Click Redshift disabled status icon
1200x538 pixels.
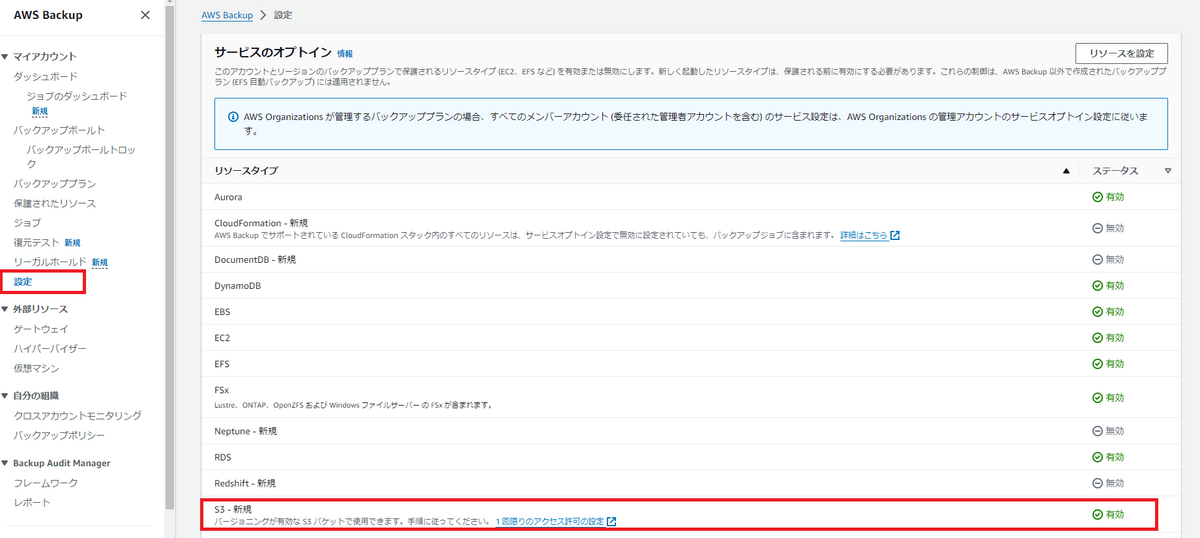click(1097, 483)
